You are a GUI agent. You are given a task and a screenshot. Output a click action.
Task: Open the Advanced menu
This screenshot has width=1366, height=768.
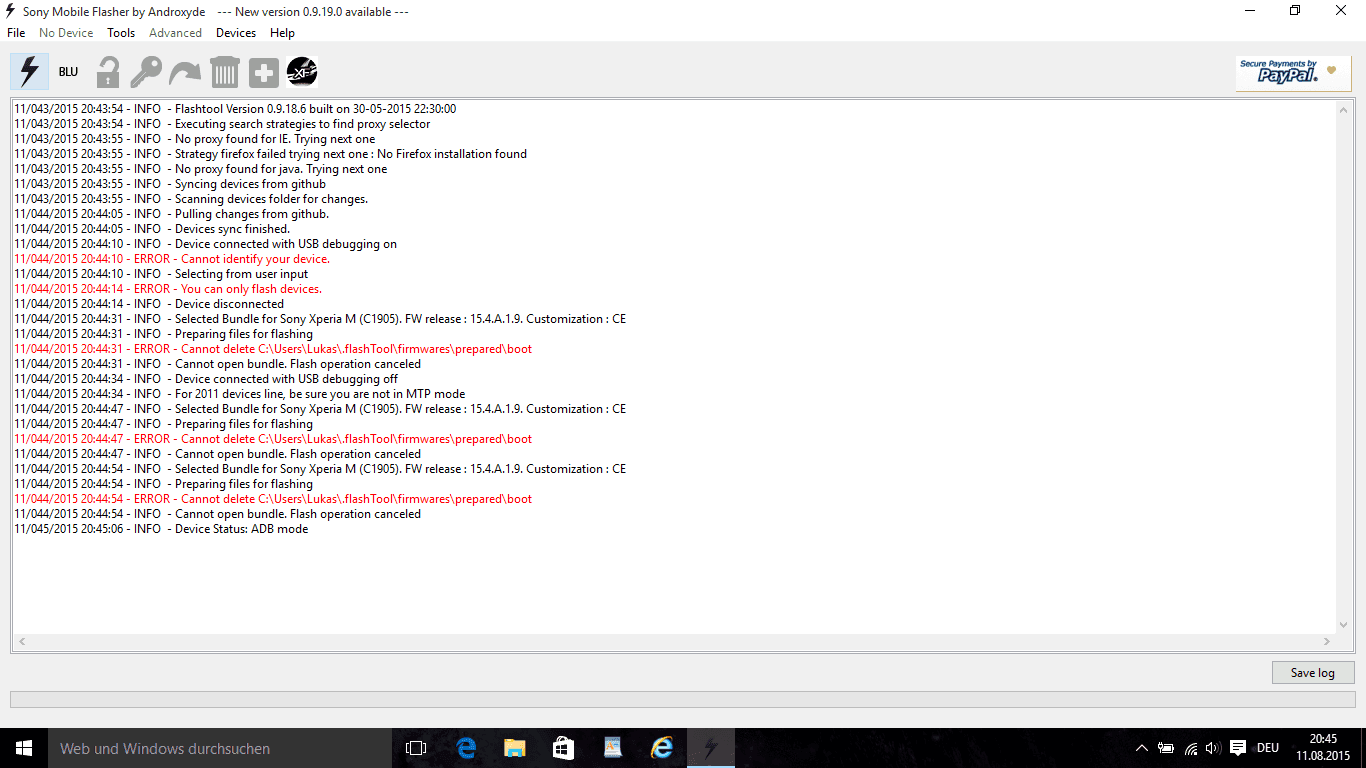pyautogui.click(x=175, y=33)
